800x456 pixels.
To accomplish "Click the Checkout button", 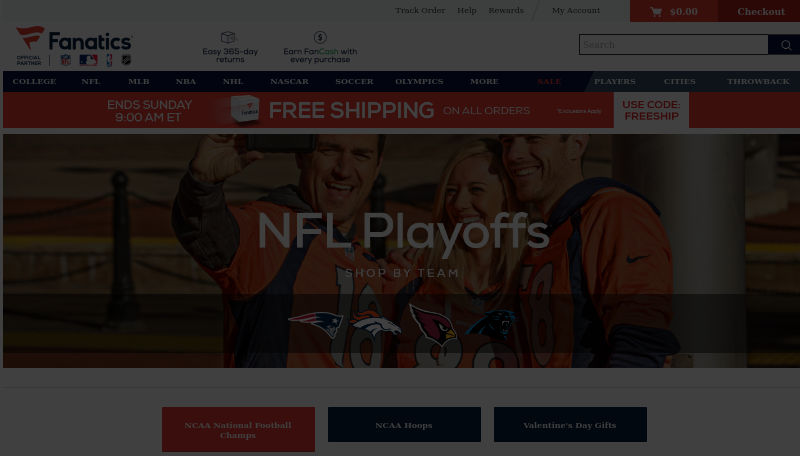I will click(x=760, y=11).
